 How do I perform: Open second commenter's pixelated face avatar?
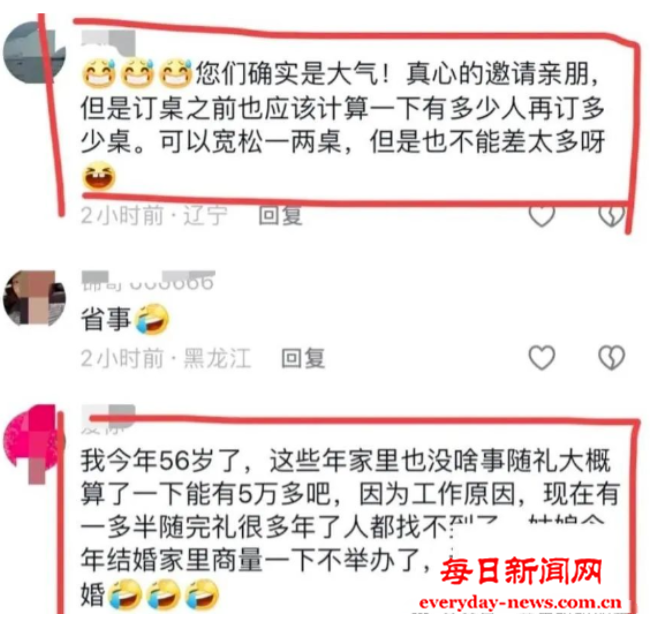coord(34,298)
